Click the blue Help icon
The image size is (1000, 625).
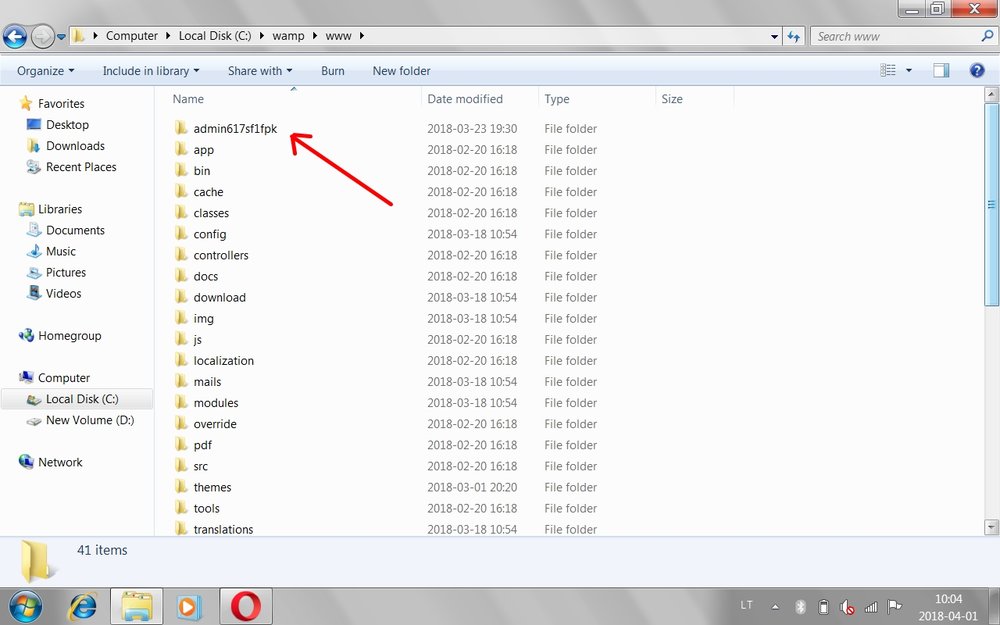pos(977,70)
